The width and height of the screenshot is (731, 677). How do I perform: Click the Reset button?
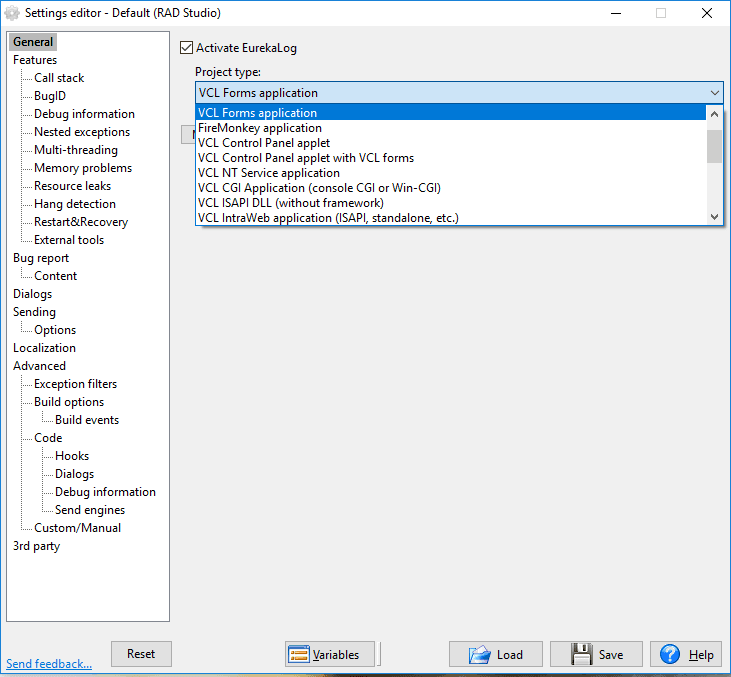[x=141, y=654]
